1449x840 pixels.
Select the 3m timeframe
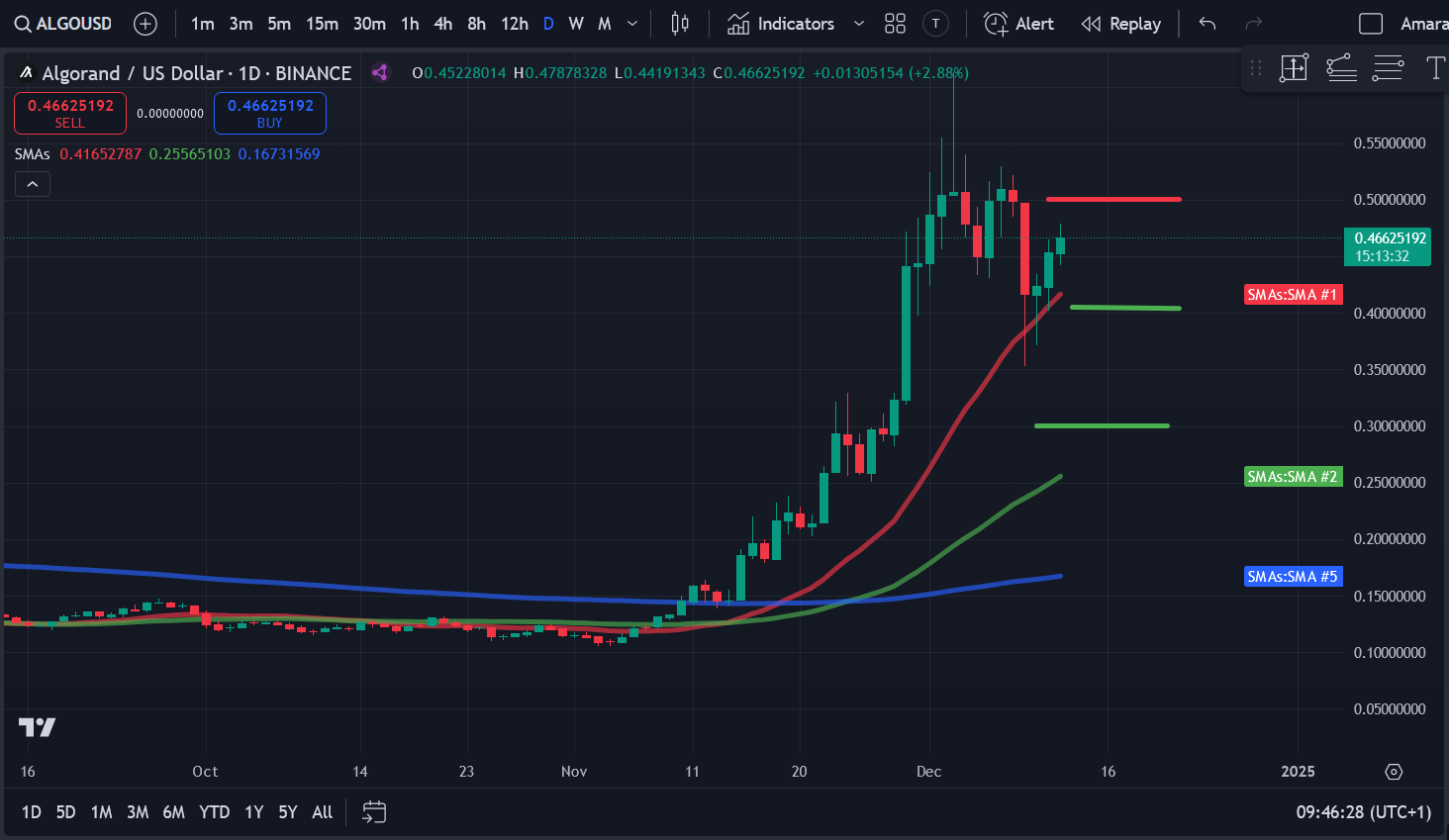[x=241, y=24]
